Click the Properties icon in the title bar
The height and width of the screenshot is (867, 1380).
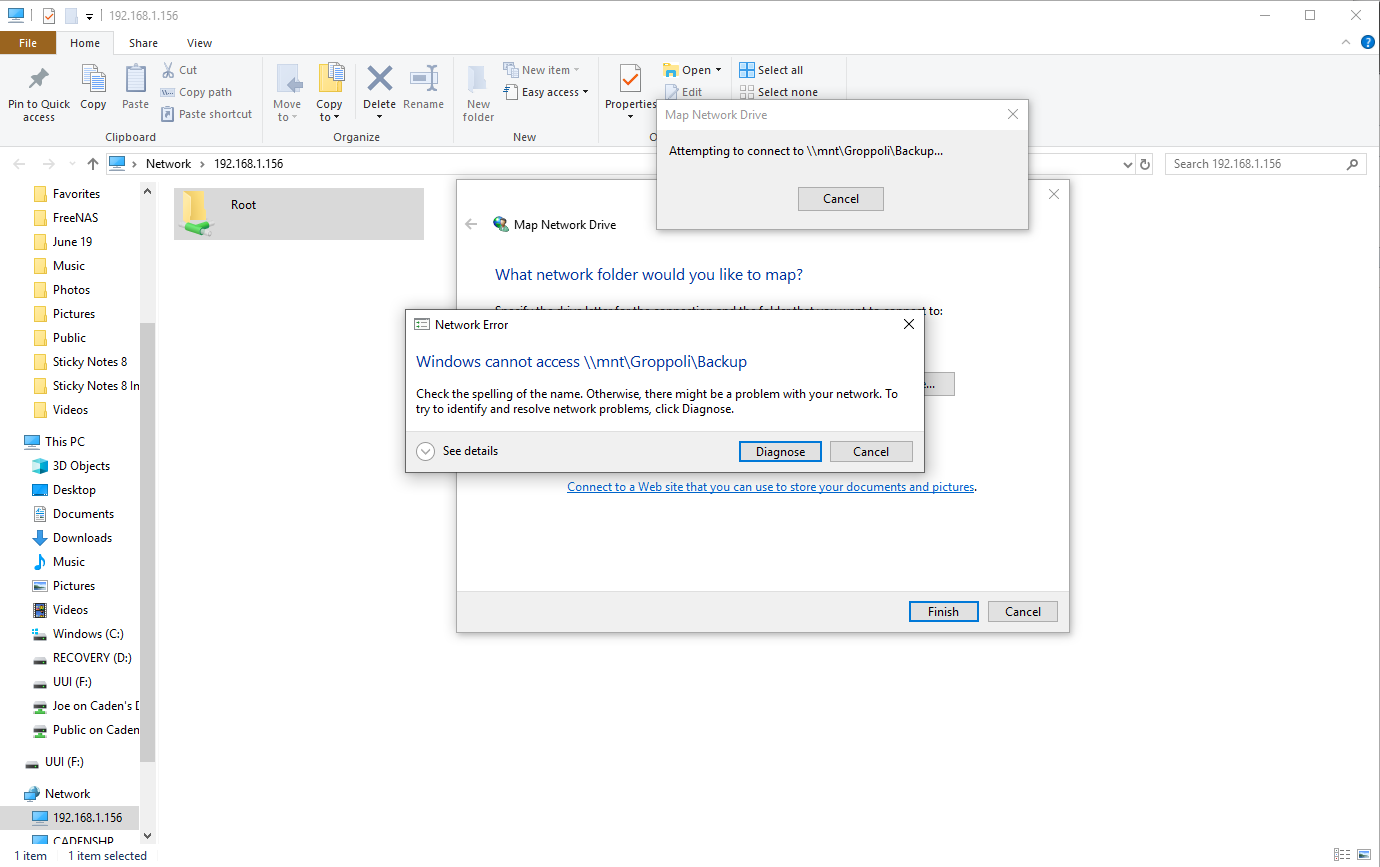click(49, 16)
